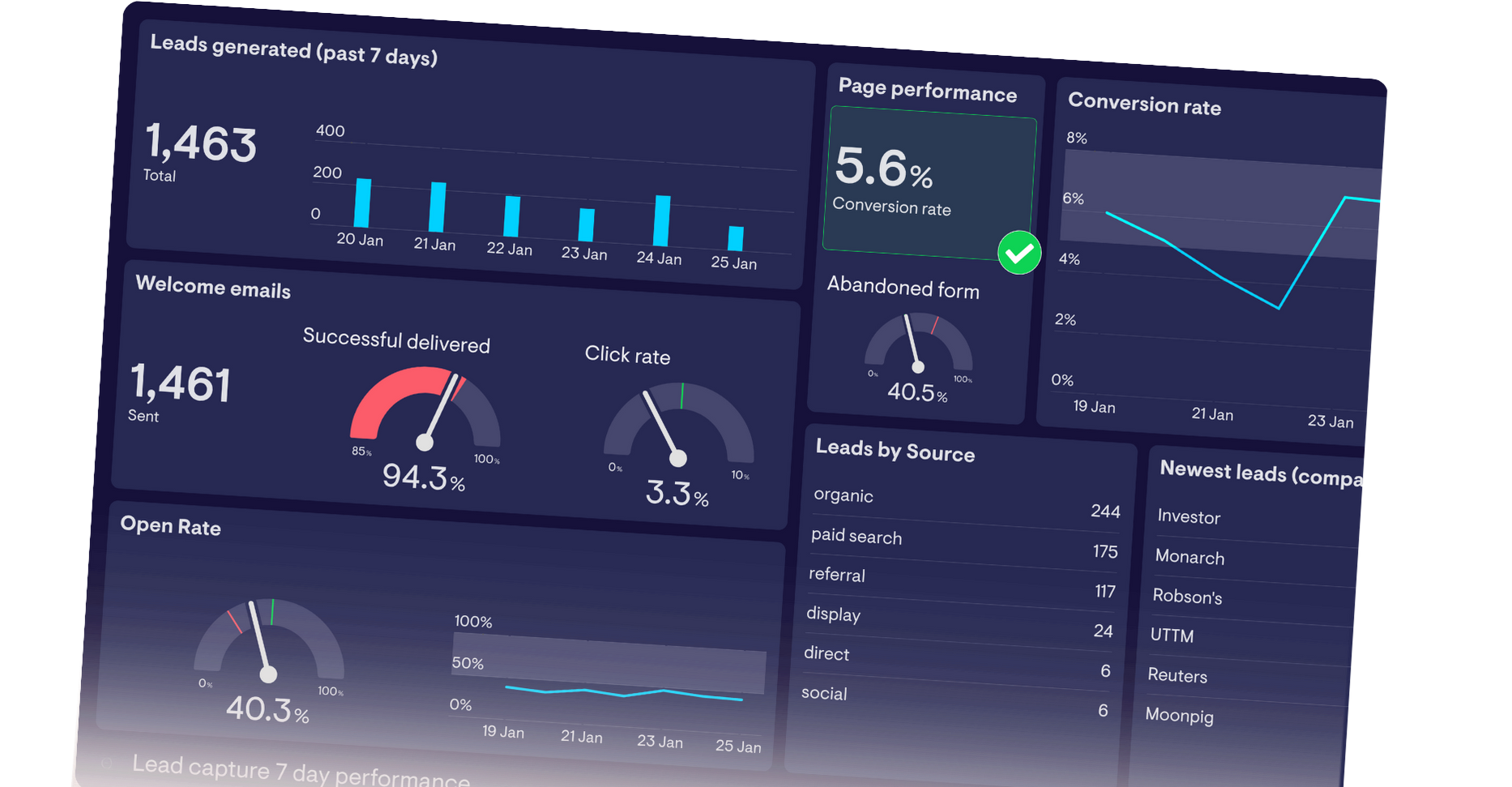The height and width of the screenshot is (787, 1512).
Task: Select "Monarch" in Newest leads
Action: click(1190, 557)
